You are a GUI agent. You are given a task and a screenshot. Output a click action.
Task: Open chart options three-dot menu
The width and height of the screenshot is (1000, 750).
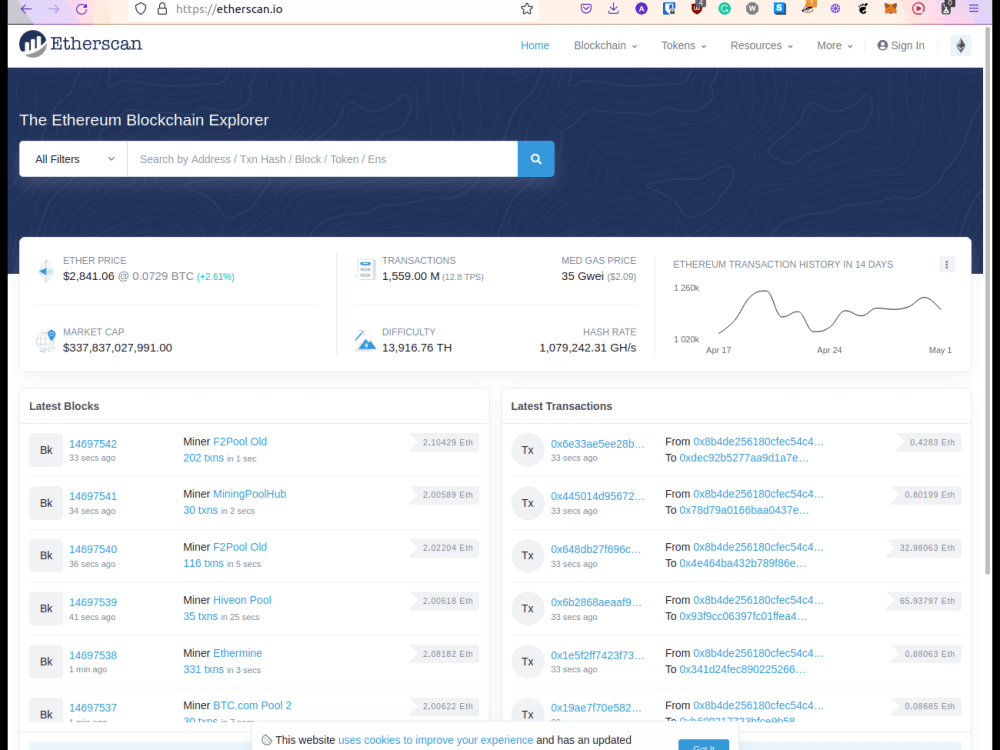[x=946, y=264]
